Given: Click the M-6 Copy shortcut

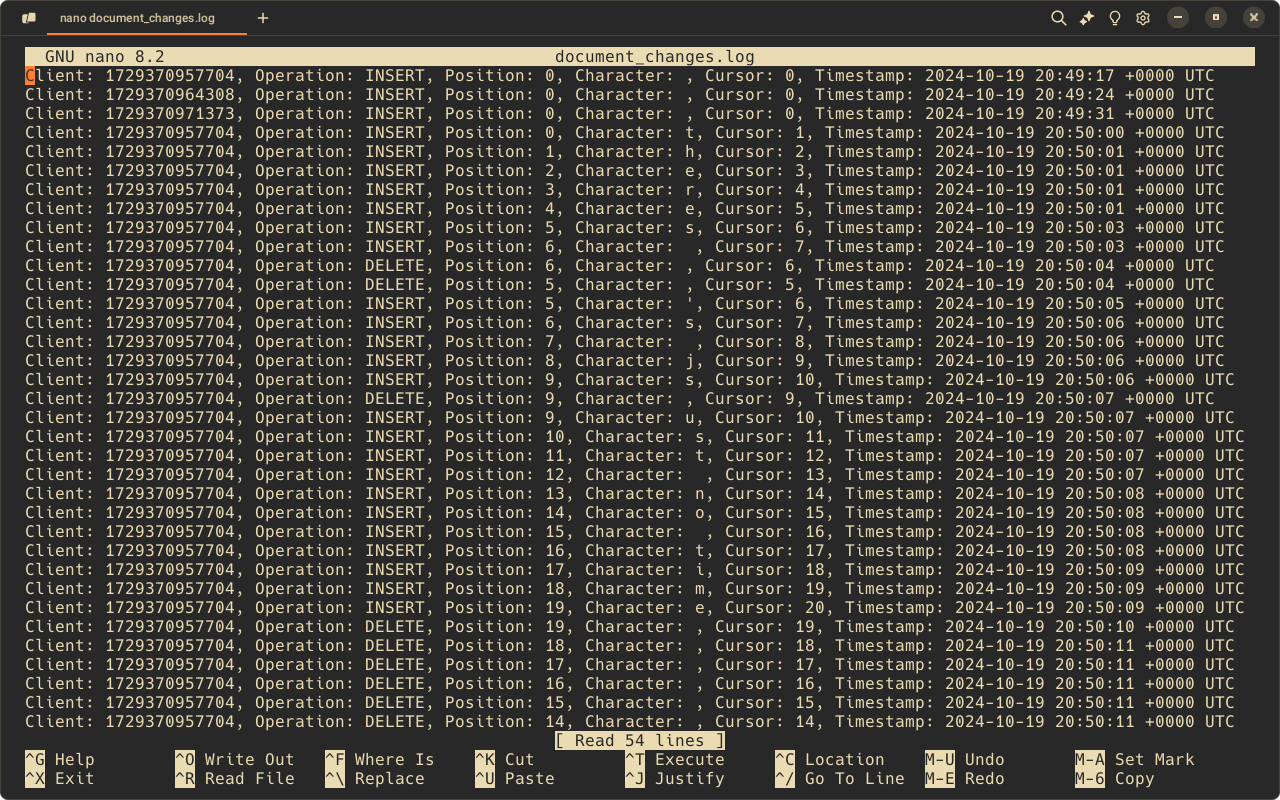Looking at the screenshot, I should pos(1115,779).
